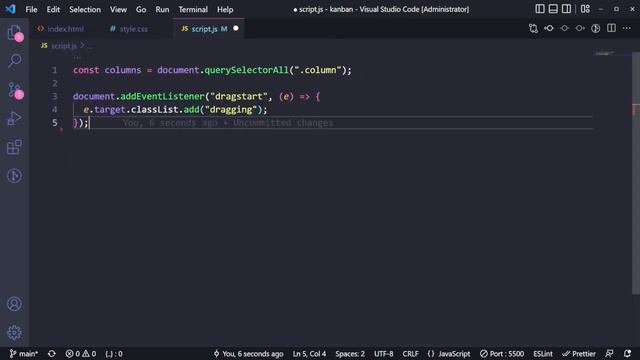The height and width of the screenshot is (360, 640).
Task: Split the editor to the right
Action: pos(611,28)
